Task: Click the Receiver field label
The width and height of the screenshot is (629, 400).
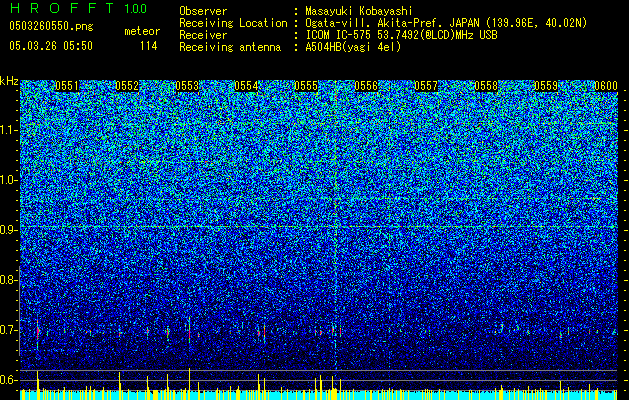Action: tap(203, 35)
